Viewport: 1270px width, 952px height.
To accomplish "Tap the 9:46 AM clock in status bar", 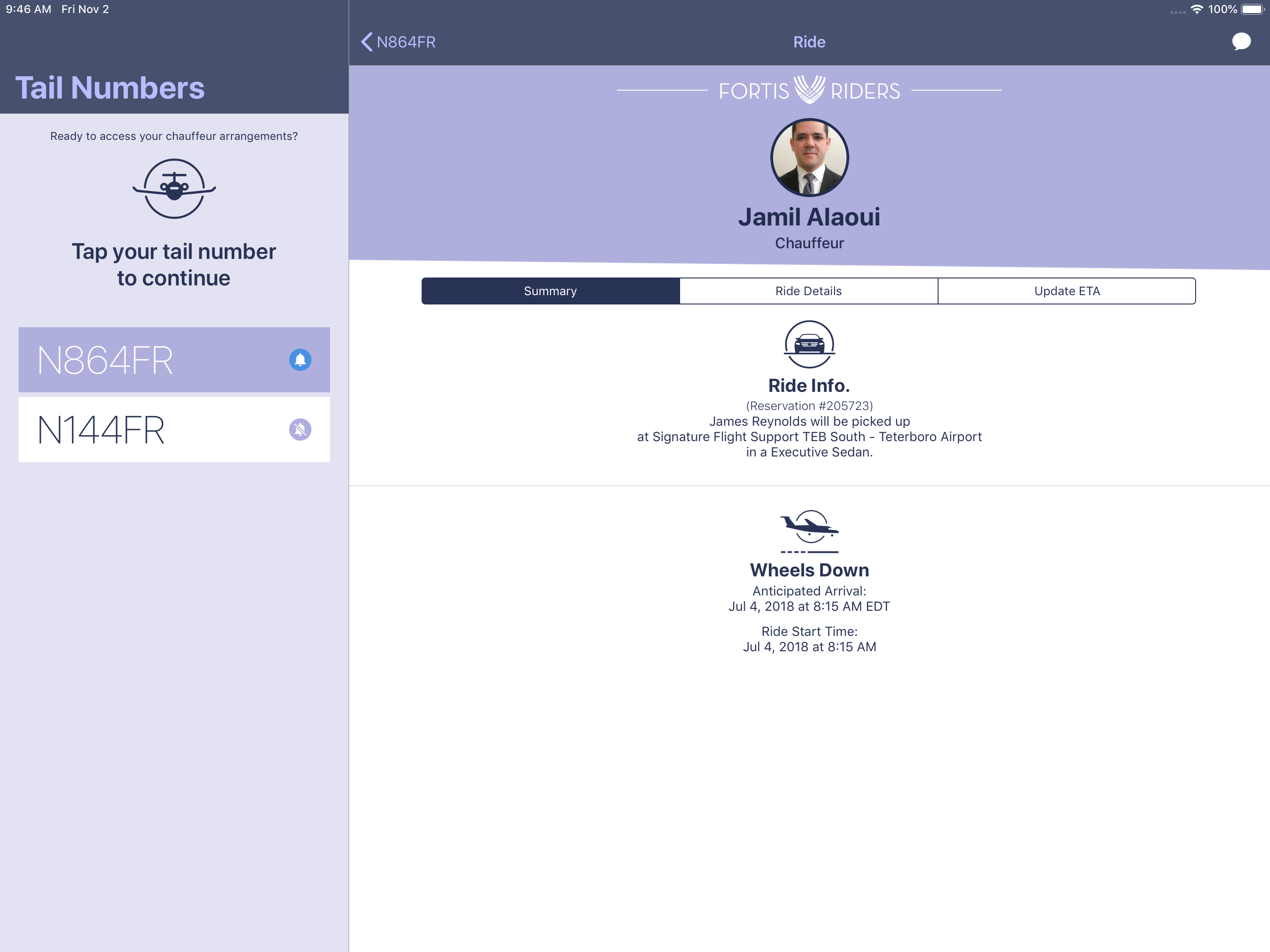I will pyautogui.click(x=29, y=9).
